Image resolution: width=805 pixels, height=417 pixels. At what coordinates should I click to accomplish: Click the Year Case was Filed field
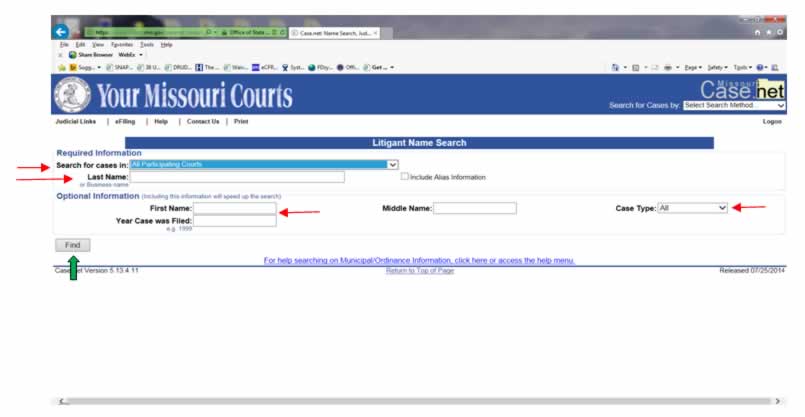235,221
